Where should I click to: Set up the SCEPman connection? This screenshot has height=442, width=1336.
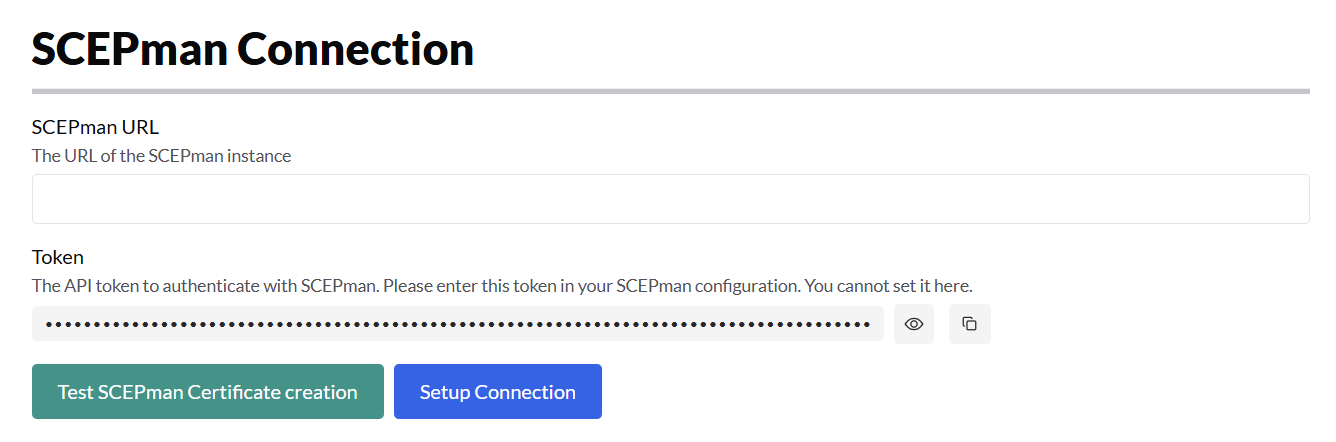pos(497,392)
